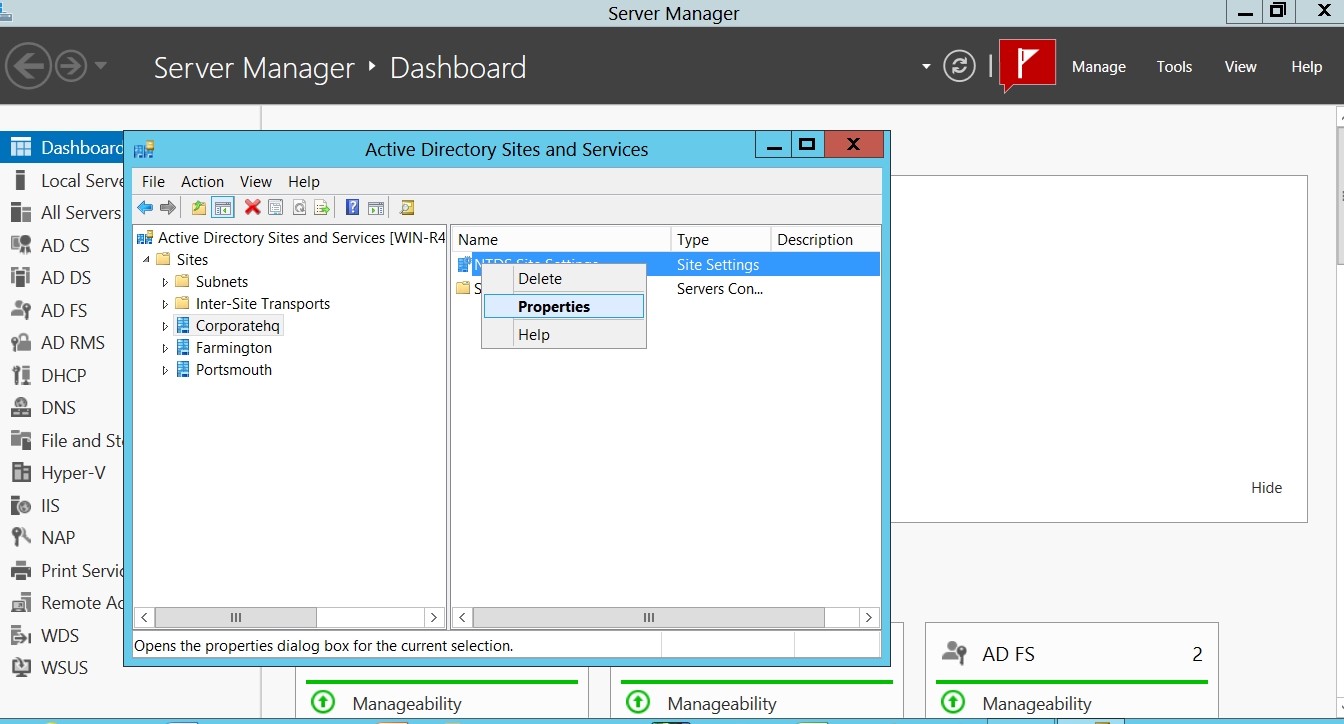Click the AD FS tile icon
The height and width of the screenshot is (724, 1344).
955,654
